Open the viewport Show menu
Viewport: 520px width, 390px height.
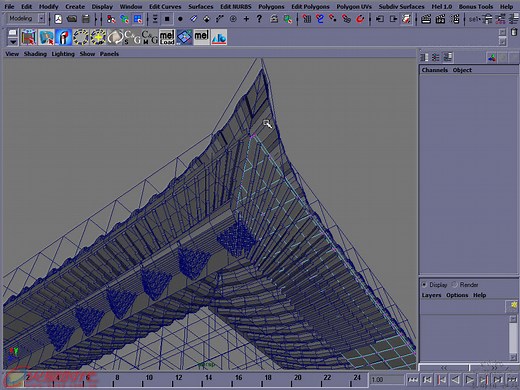click(87, 54)
